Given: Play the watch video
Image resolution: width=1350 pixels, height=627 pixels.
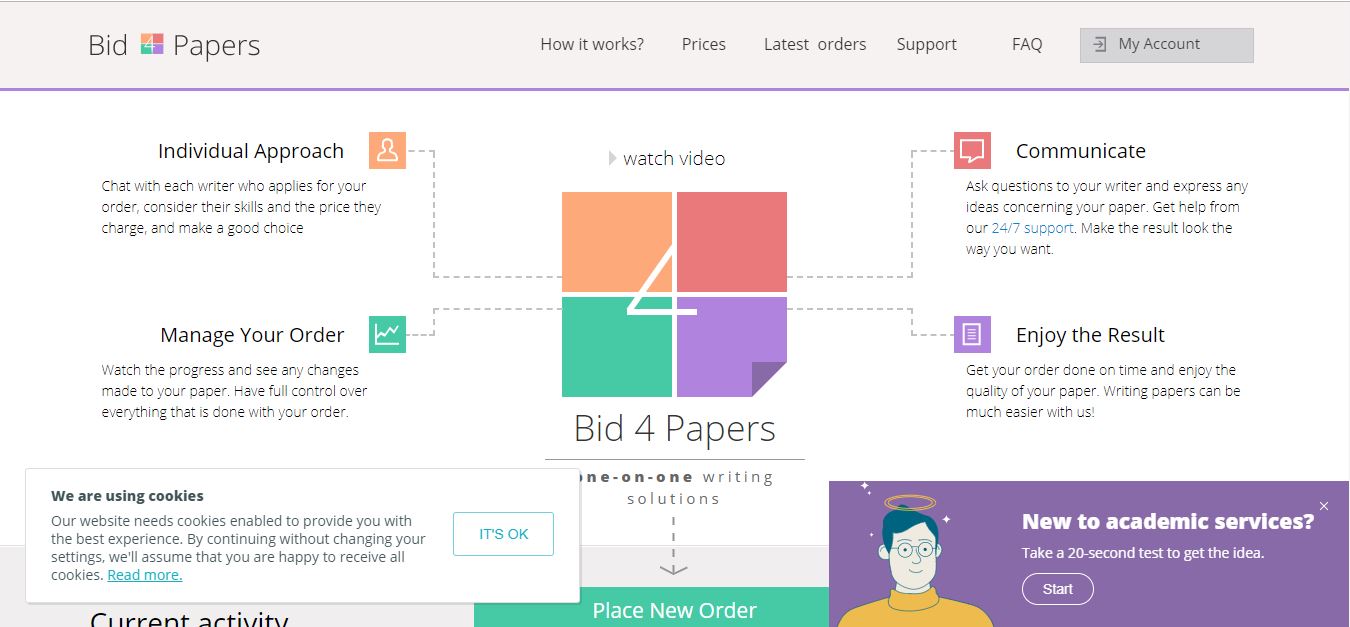Looking at the screenshot, I should click(666, 158).
